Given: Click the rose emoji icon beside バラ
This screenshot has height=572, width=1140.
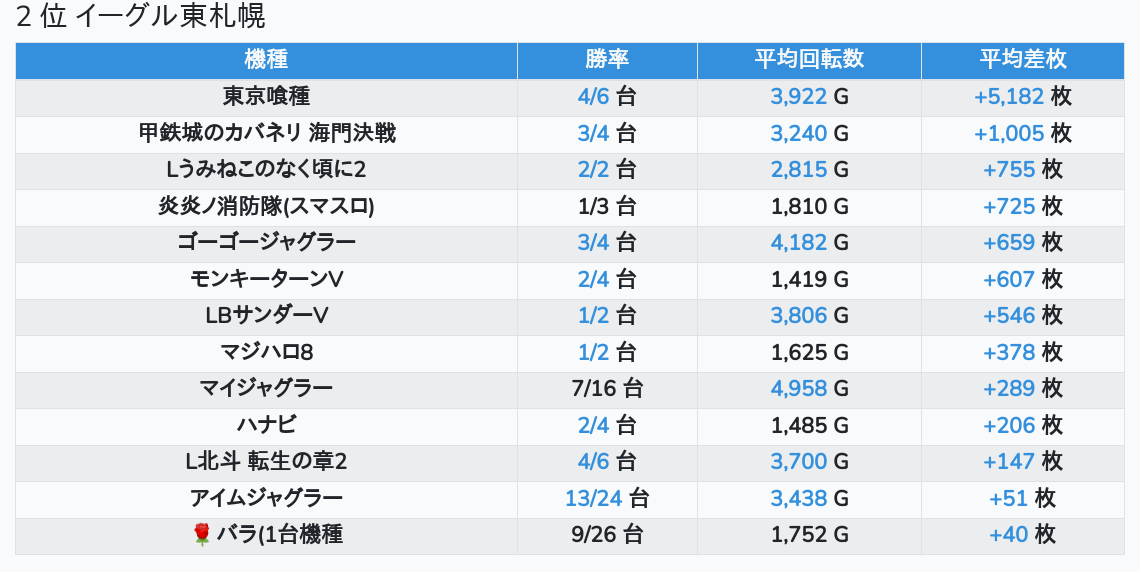Looking at the screenshot, I should pyautogui.click(x=201, y=535).
